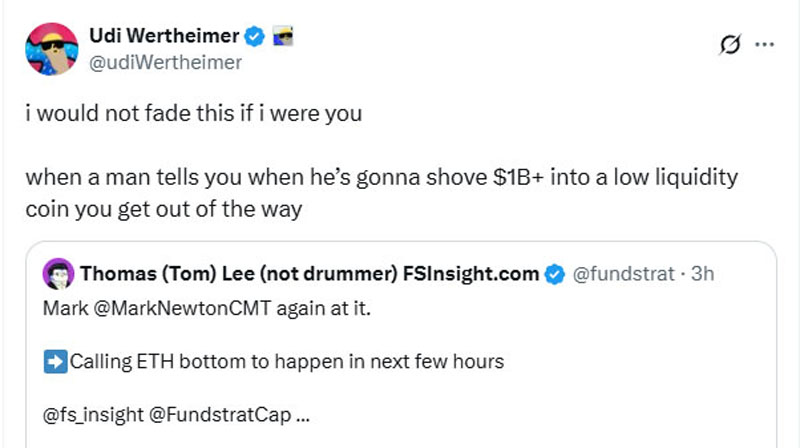Viewport: 800px width, 448px height.
Task: Open the Thomas (Tom) Lee quoted author name
Action: 309,273
